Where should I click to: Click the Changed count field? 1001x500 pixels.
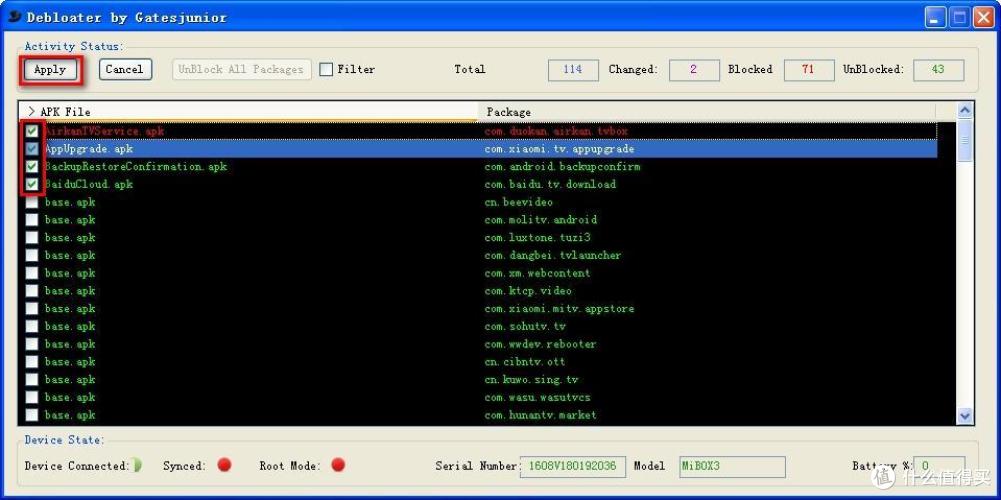click(694, 70)
